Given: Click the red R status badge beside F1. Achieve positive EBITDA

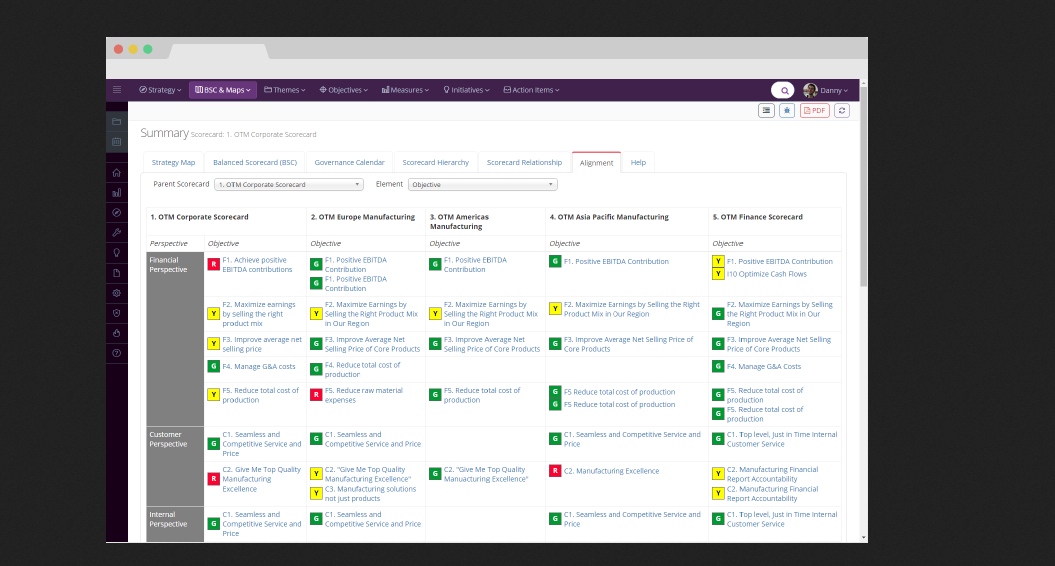Looking at the screenshot, I should tap(213, 264).
